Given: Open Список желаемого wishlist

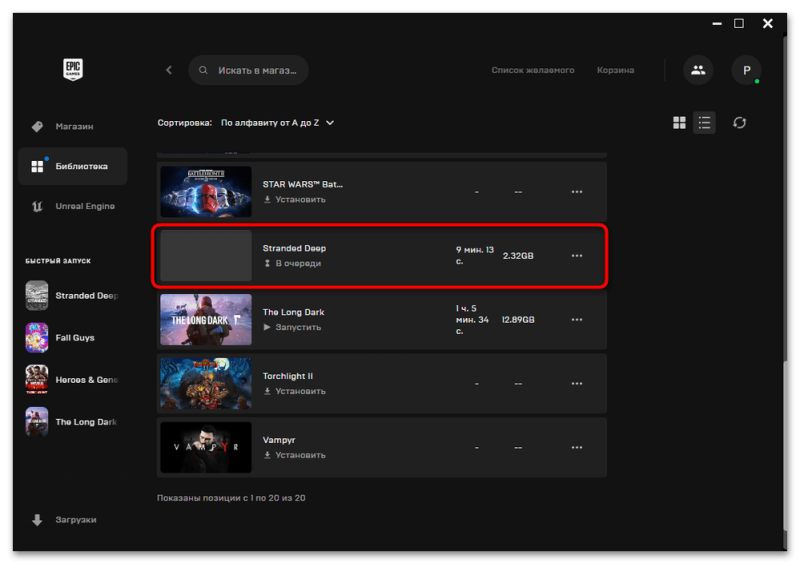Looking at the screenshot, I should 533,70.
